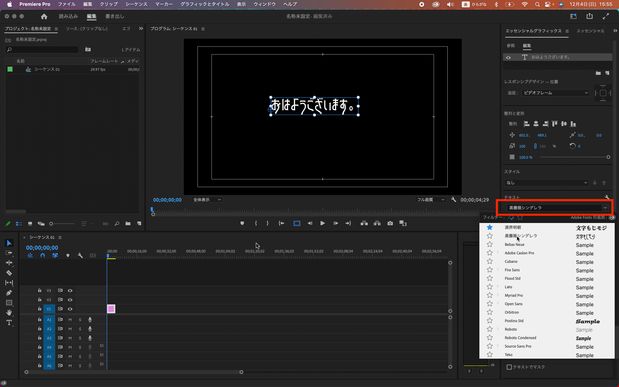
Task: Click Mark Out in the program monitor
Action: point(267,224)
